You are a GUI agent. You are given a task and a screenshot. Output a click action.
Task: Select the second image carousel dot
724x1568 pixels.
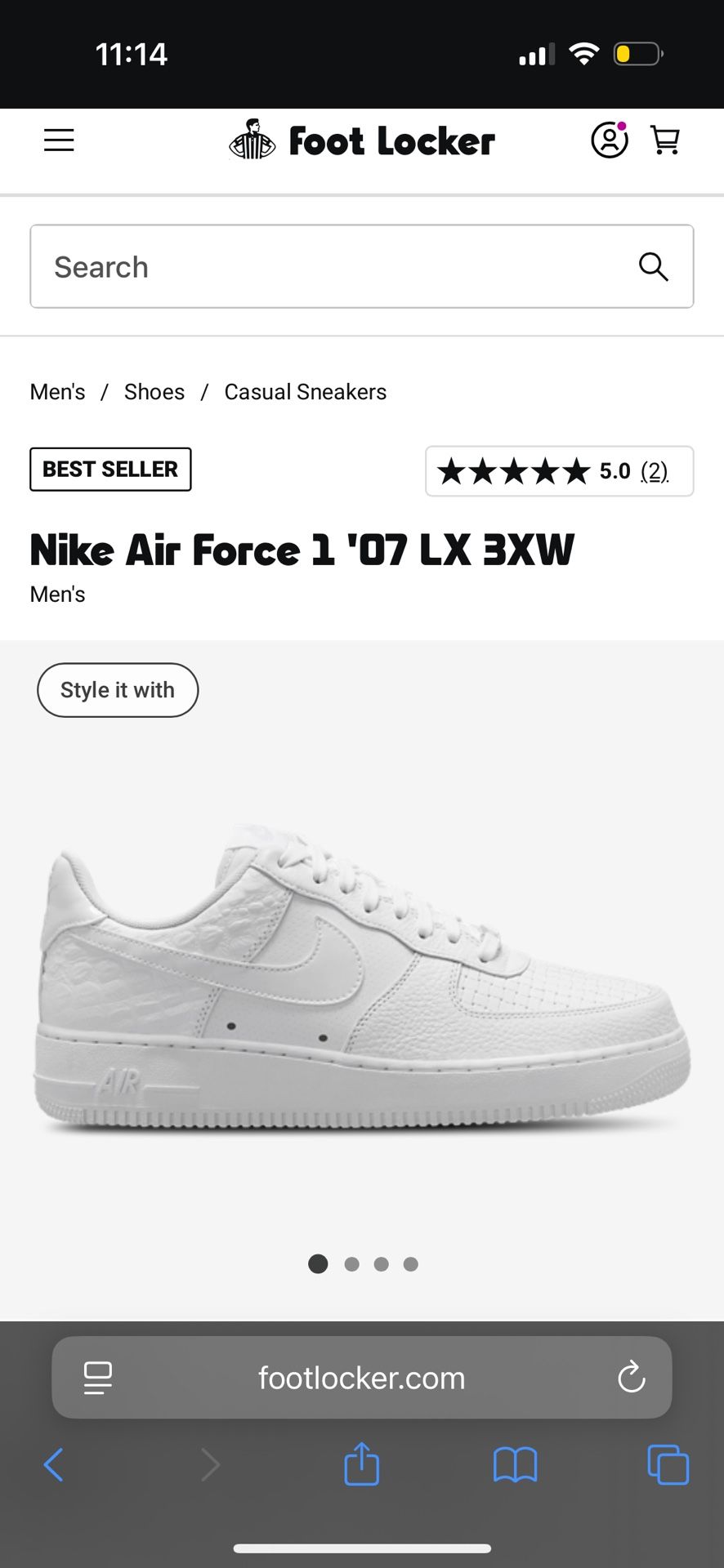[352, 1264]
